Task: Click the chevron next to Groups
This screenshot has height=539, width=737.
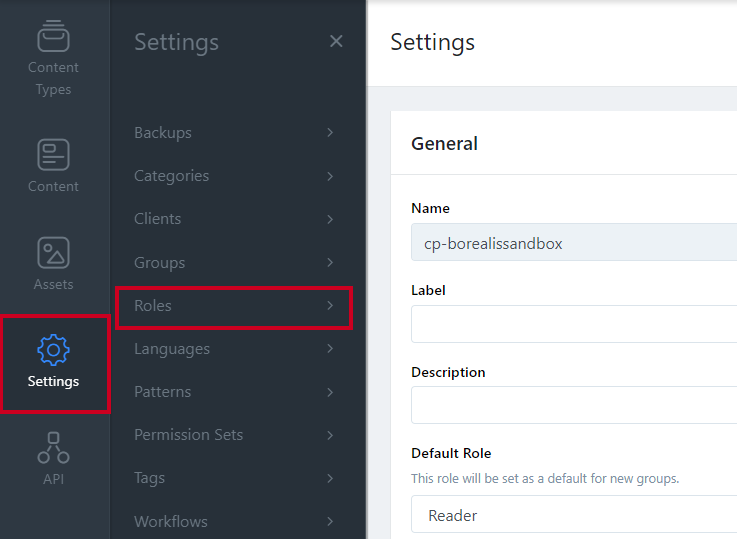Action: coord(330,262)
